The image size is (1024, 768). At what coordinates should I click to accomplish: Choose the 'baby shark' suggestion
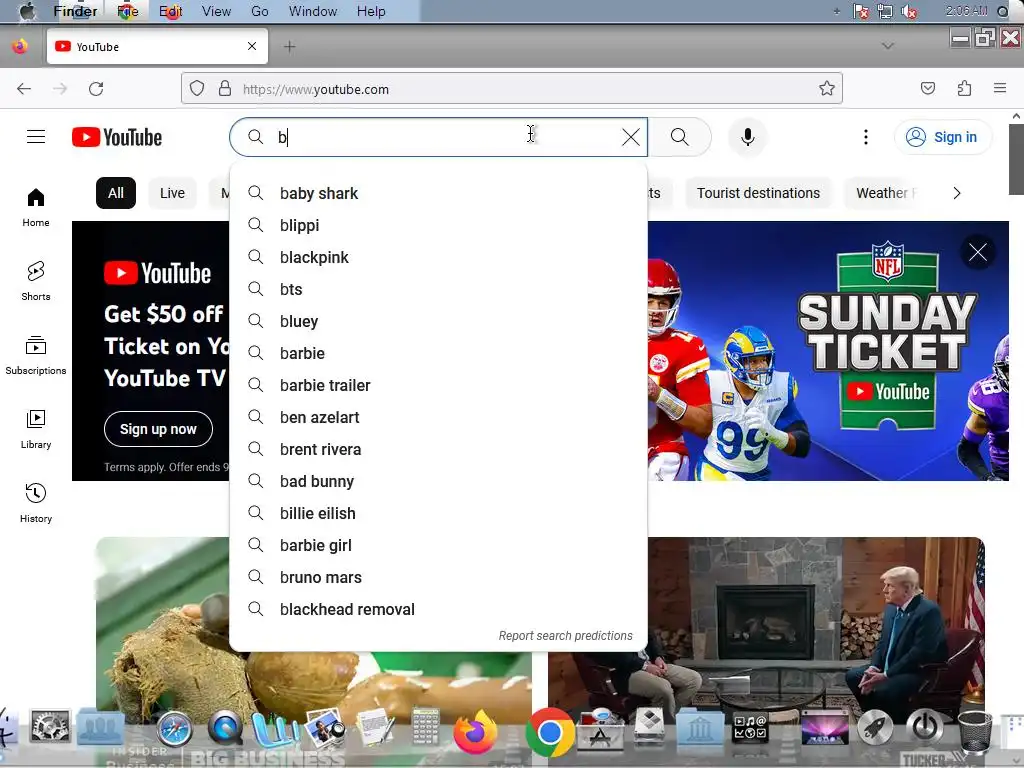438,193
